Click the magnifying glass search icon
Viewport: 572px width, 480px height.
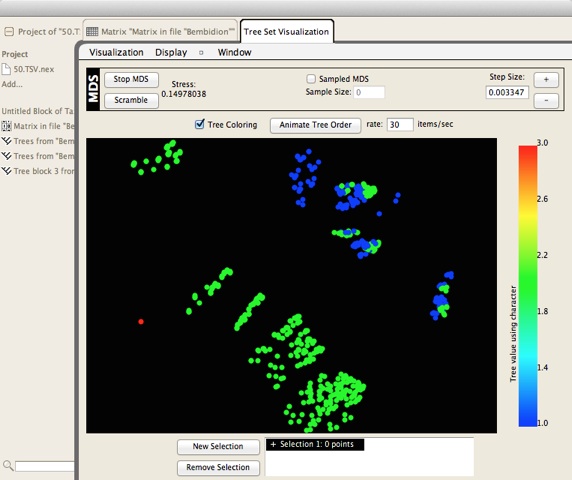8,465
